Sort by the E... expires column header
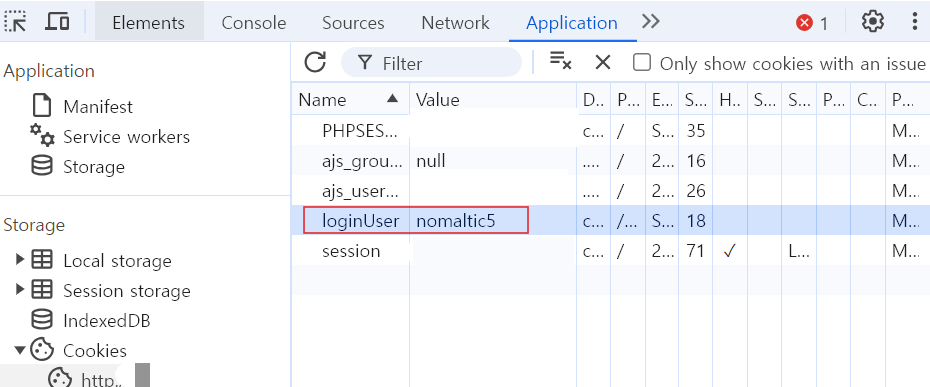930x387 pixels. click(x=662, y=99)
